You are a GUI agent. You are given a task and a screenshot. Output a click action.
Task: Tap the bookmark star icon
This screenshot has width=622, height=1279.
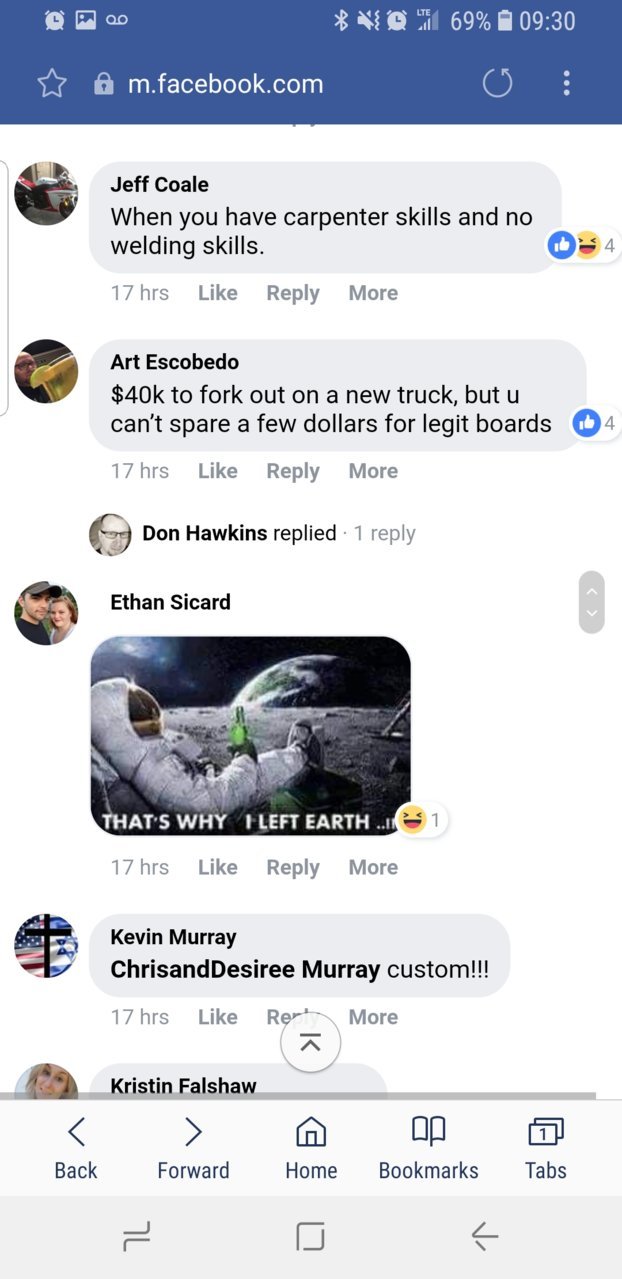tap(51, 84)
